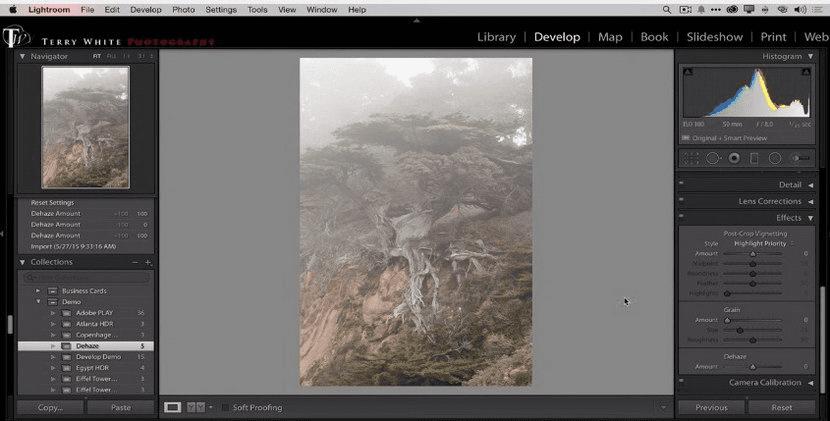
Task: Toggle the Detail panel on/off switch
Action: tap(681, 183)
